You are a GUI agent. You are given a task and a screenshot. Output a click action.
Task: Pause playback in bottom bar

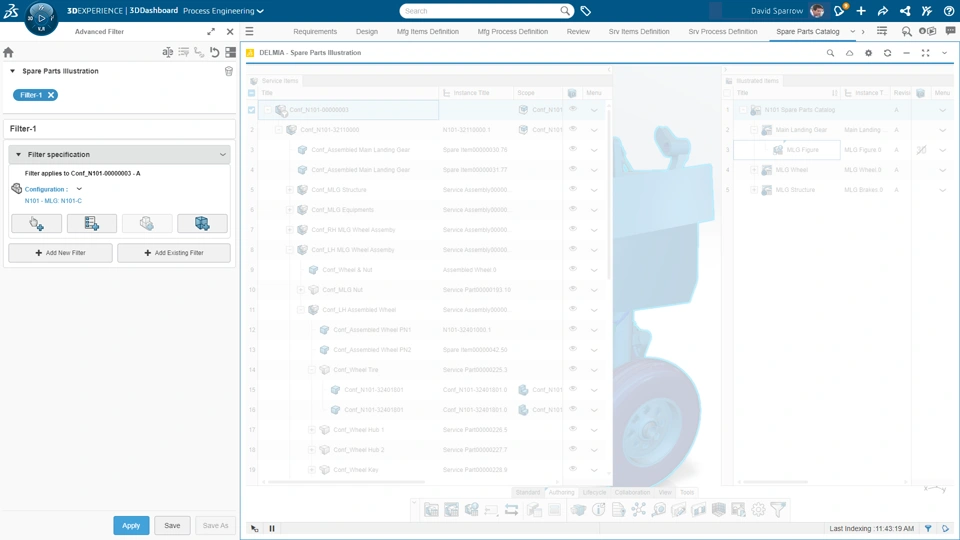[x=272, y=528]
